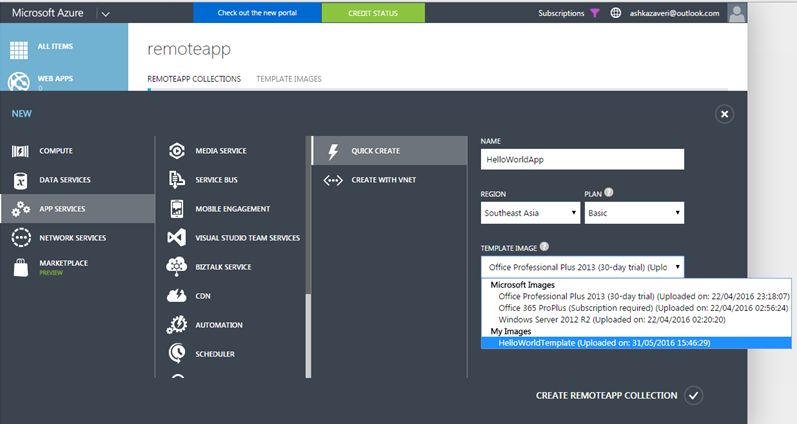
Task: Click the Subscriptions filter funnel icon
Action: point(595,13)
